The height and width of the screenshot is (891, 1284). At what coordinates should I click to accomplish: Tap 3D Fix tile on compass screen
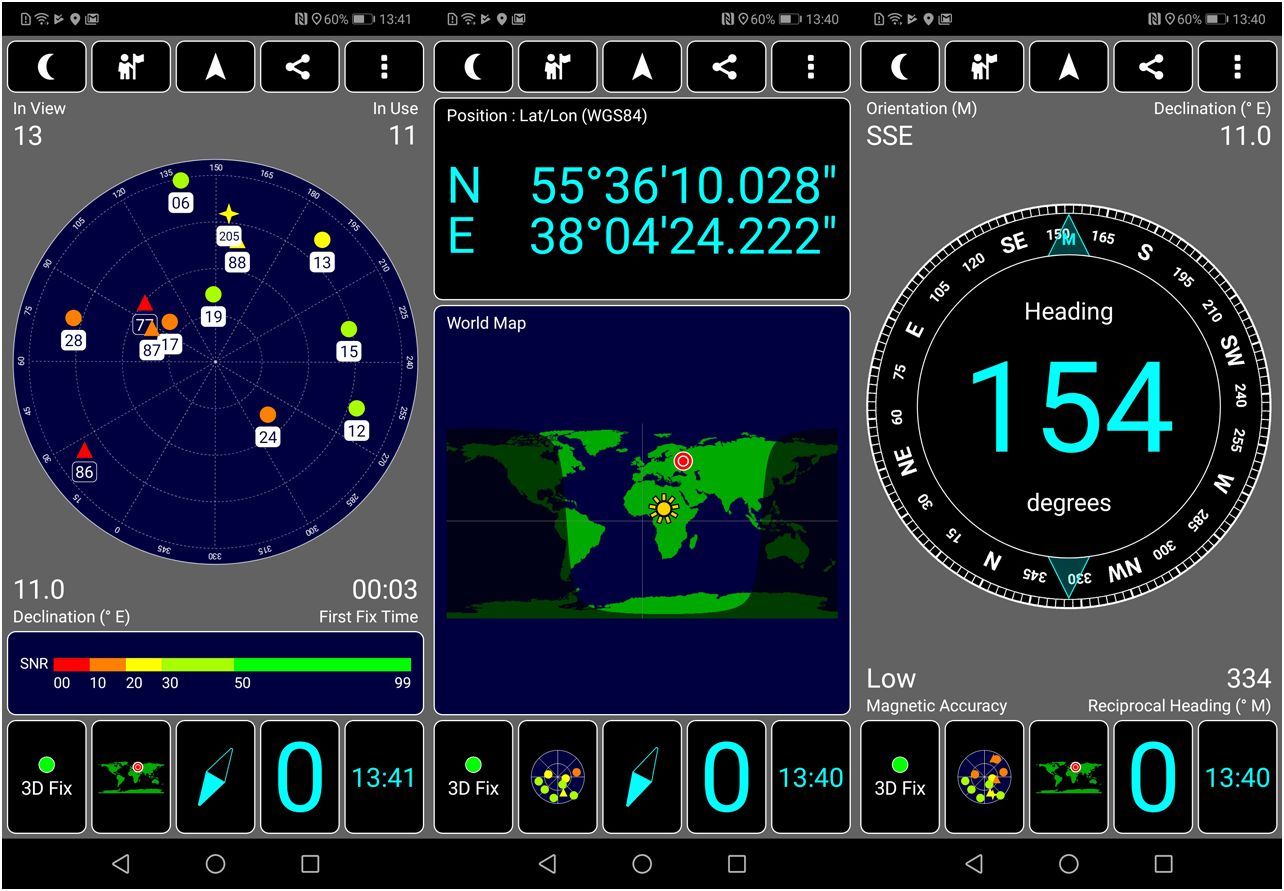[x=900, y=777]
